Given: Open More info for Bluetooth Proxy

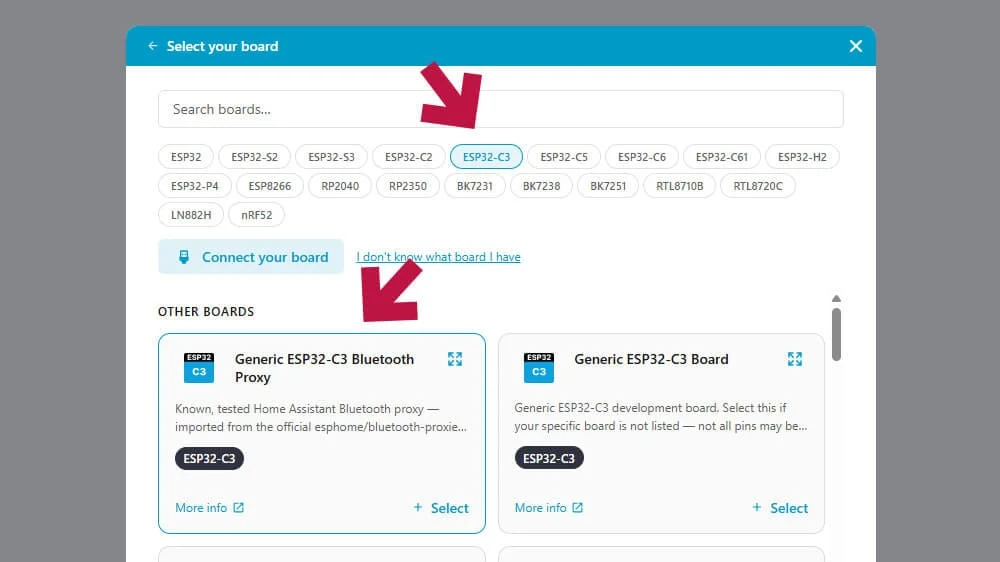Looking at the screenshot, I should click(x=209, y=508).
